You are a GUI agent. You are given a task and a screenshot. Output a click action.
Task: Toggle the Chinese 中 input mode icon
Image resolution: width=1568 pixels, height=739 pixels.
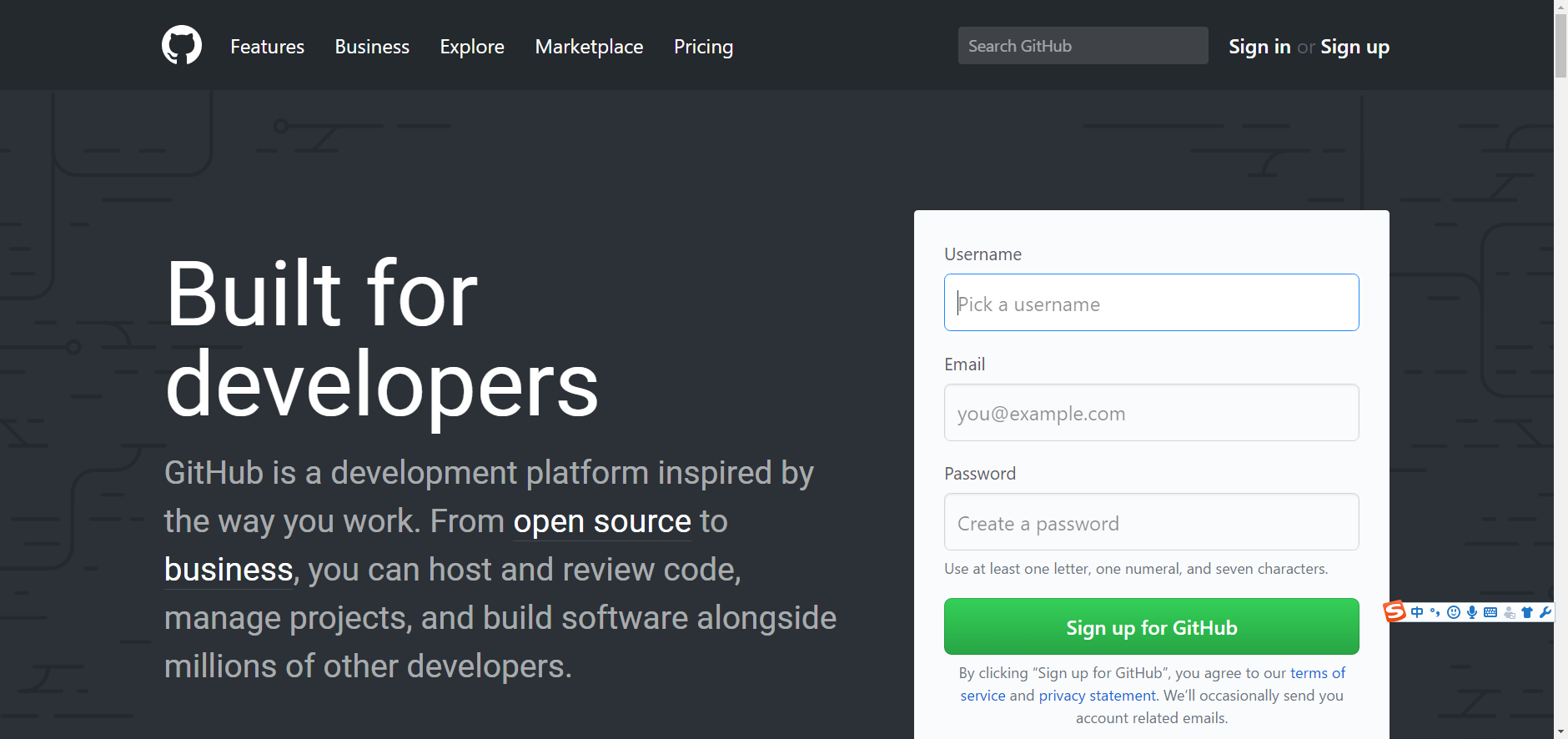(x=1417, y=612)
